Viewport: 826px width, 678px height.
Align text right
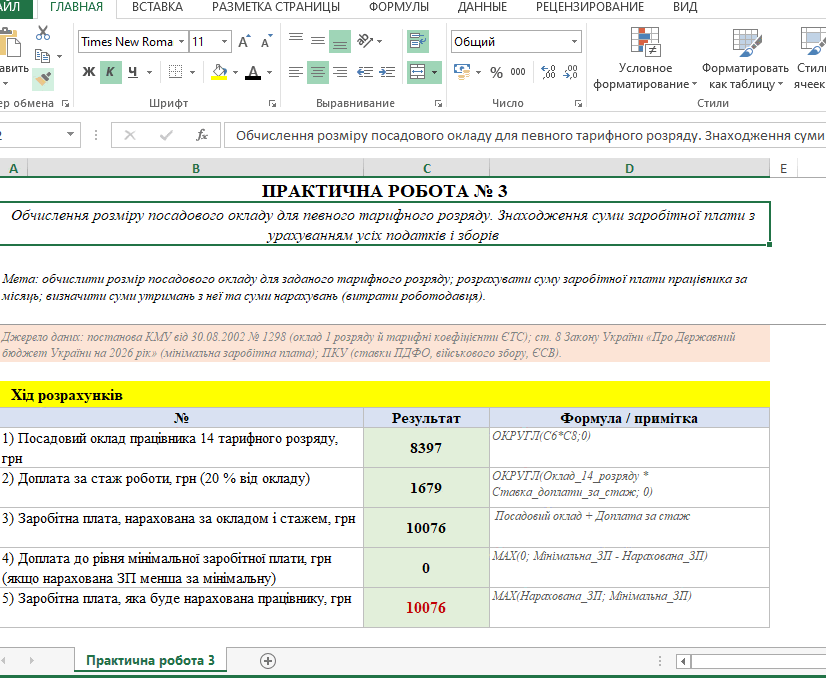click(x=340, y=72)
